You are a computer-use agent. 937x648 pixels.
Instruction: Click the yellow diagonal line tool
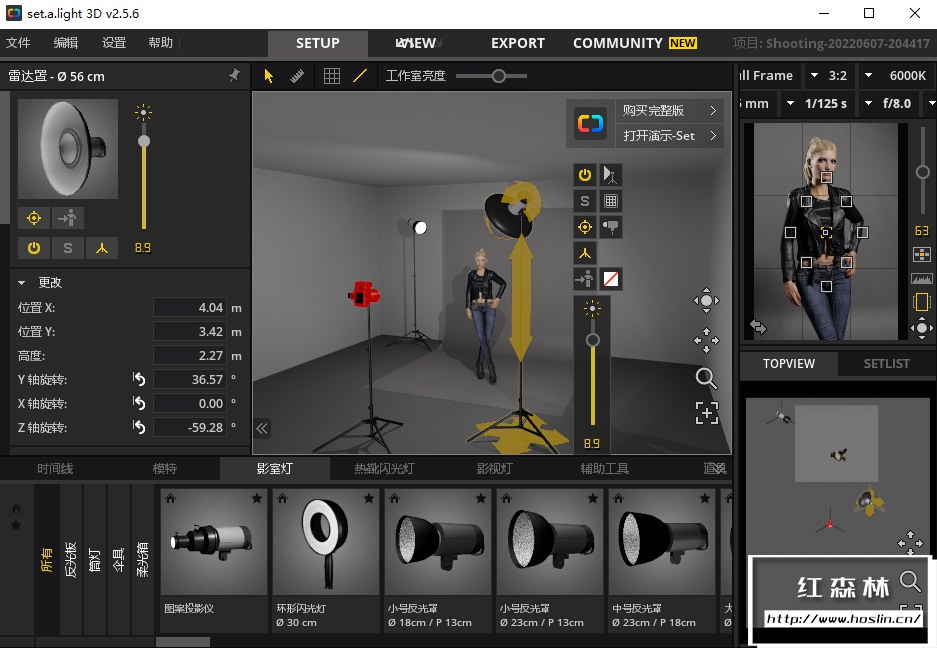point(360,76)
